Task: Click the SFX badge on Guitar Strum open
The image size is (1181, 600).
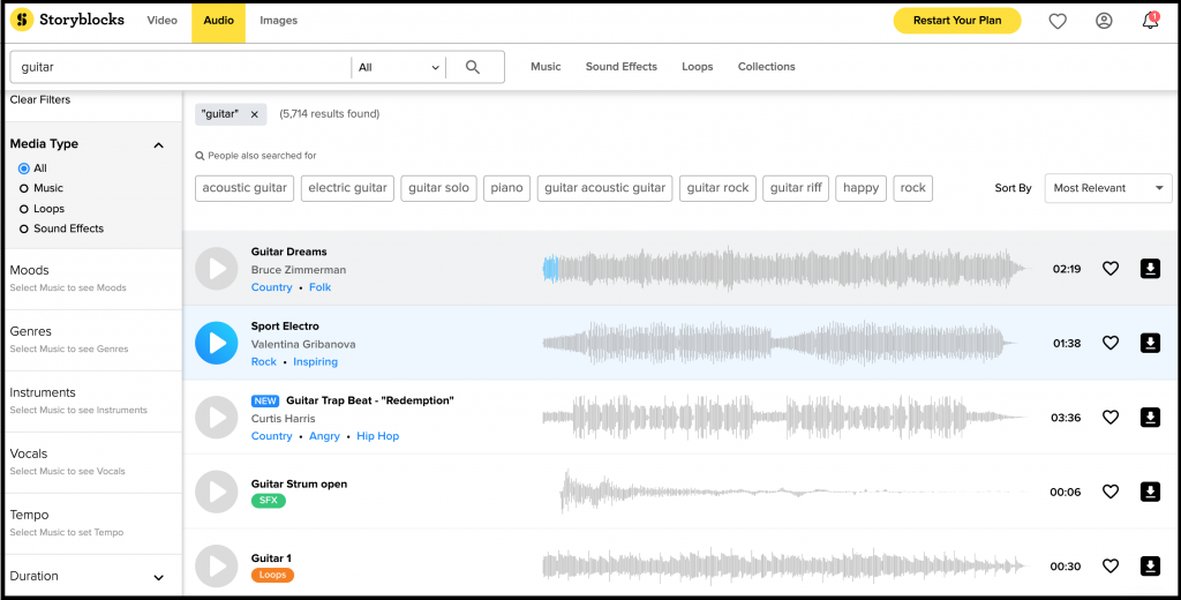Action: tap(268, 501)
